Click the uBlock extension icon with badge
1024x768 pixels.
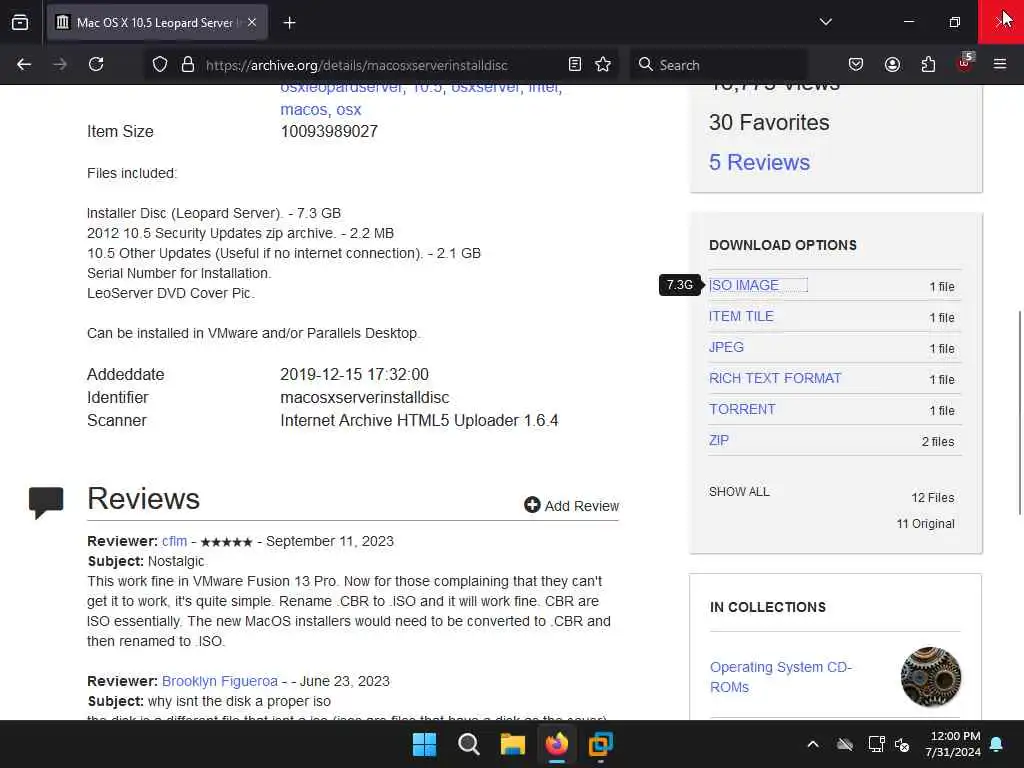965,63
